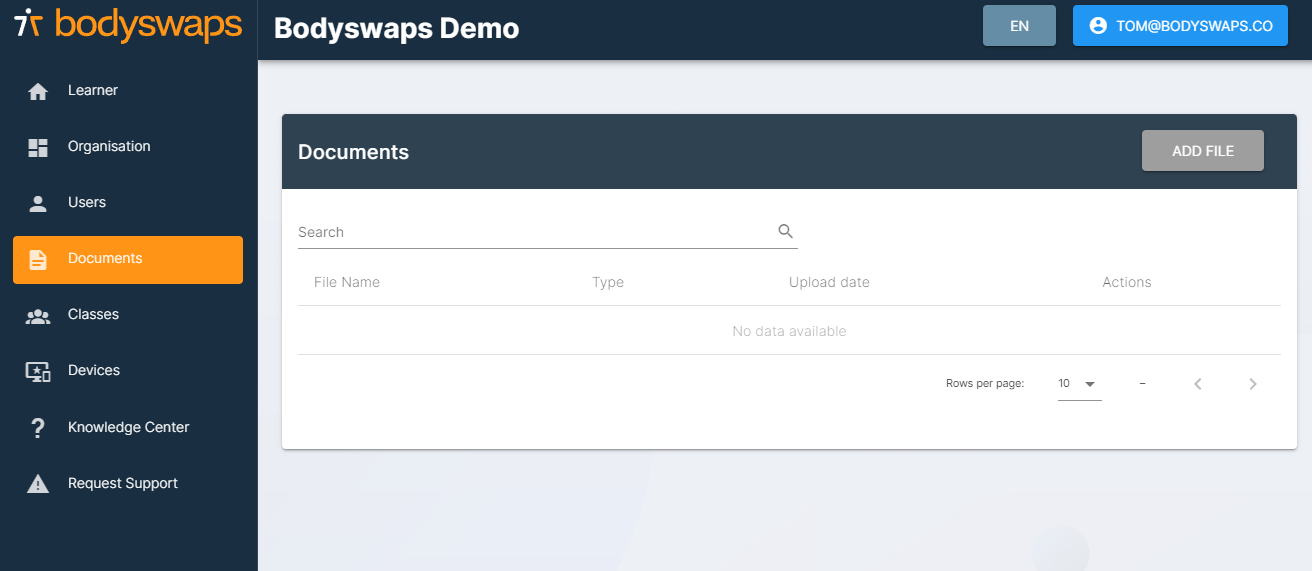Image resolution: width=1312 pixels, height=571 pixels.
Task: Open the Knowledge Center menu item
Action: click(x=128, y=428)
